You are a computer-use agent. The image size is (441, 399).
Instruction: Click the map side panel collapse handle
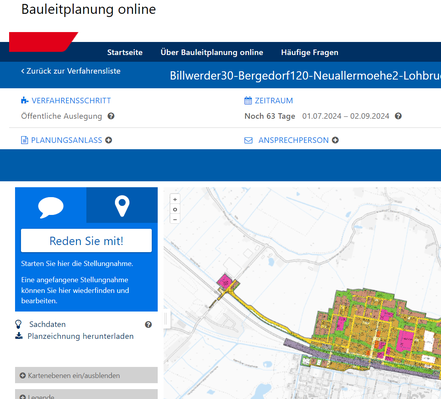coord(167,319)
